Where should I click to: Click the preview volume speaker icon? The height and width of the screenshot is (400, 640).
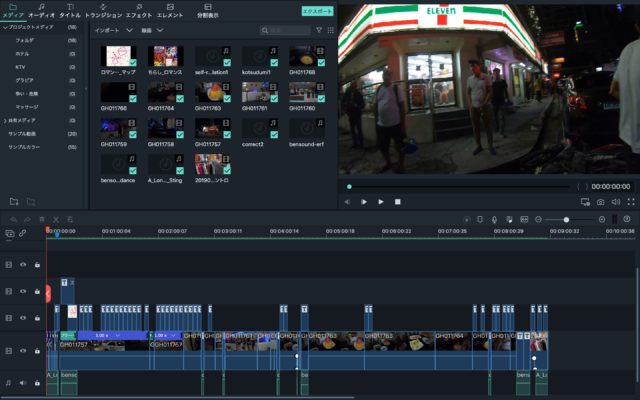coord(615,201)
